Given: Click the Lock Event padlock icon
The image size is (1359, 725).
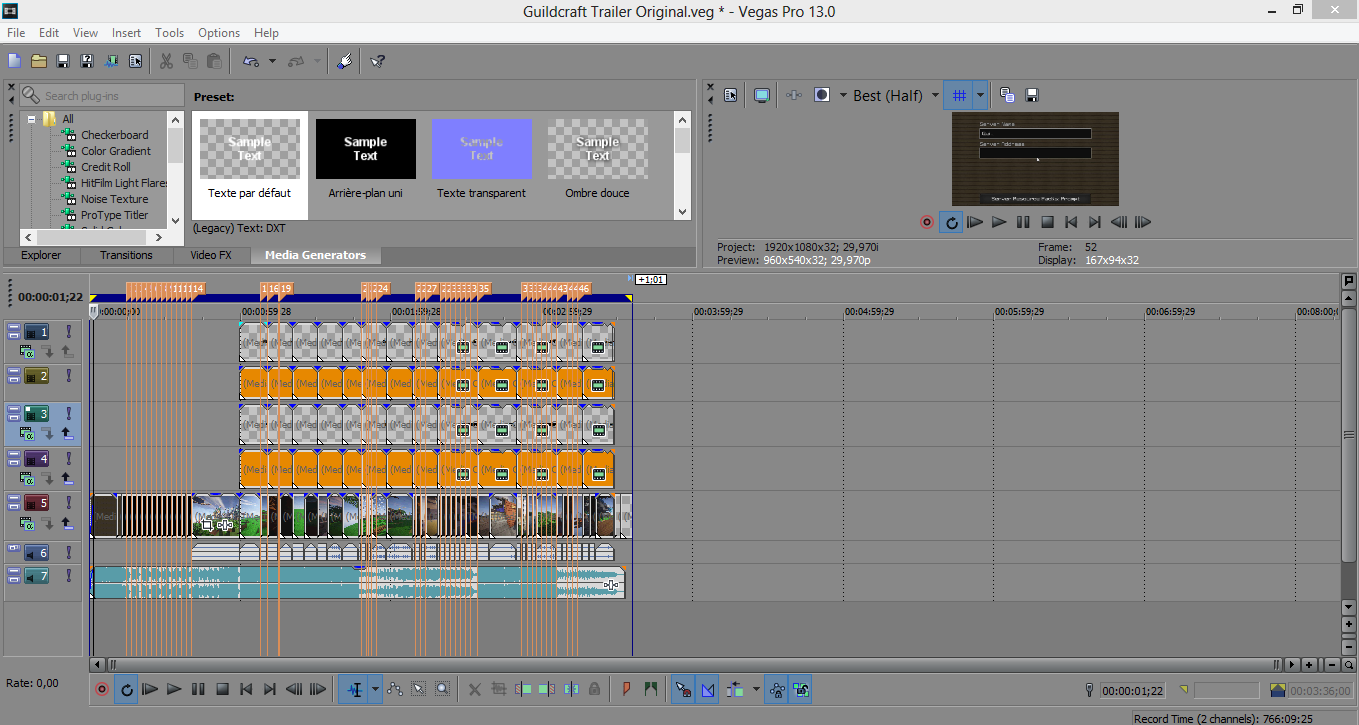Looking at the screenshot, I should pyautogui.click(x=595, y=689).
